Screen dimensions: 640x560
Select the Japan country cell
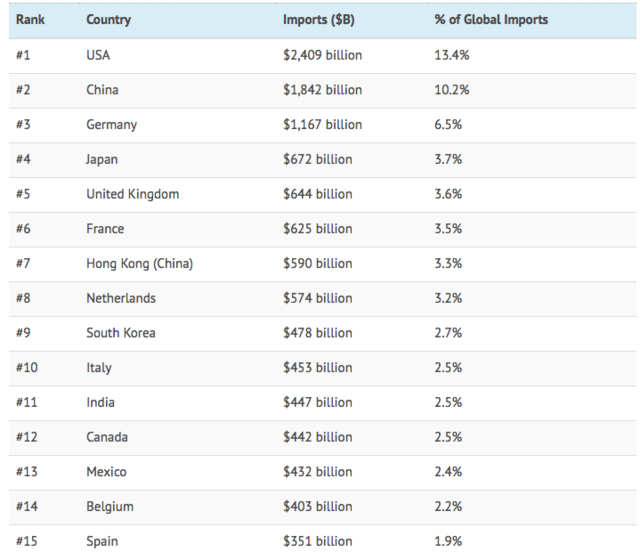coord(102,159)
